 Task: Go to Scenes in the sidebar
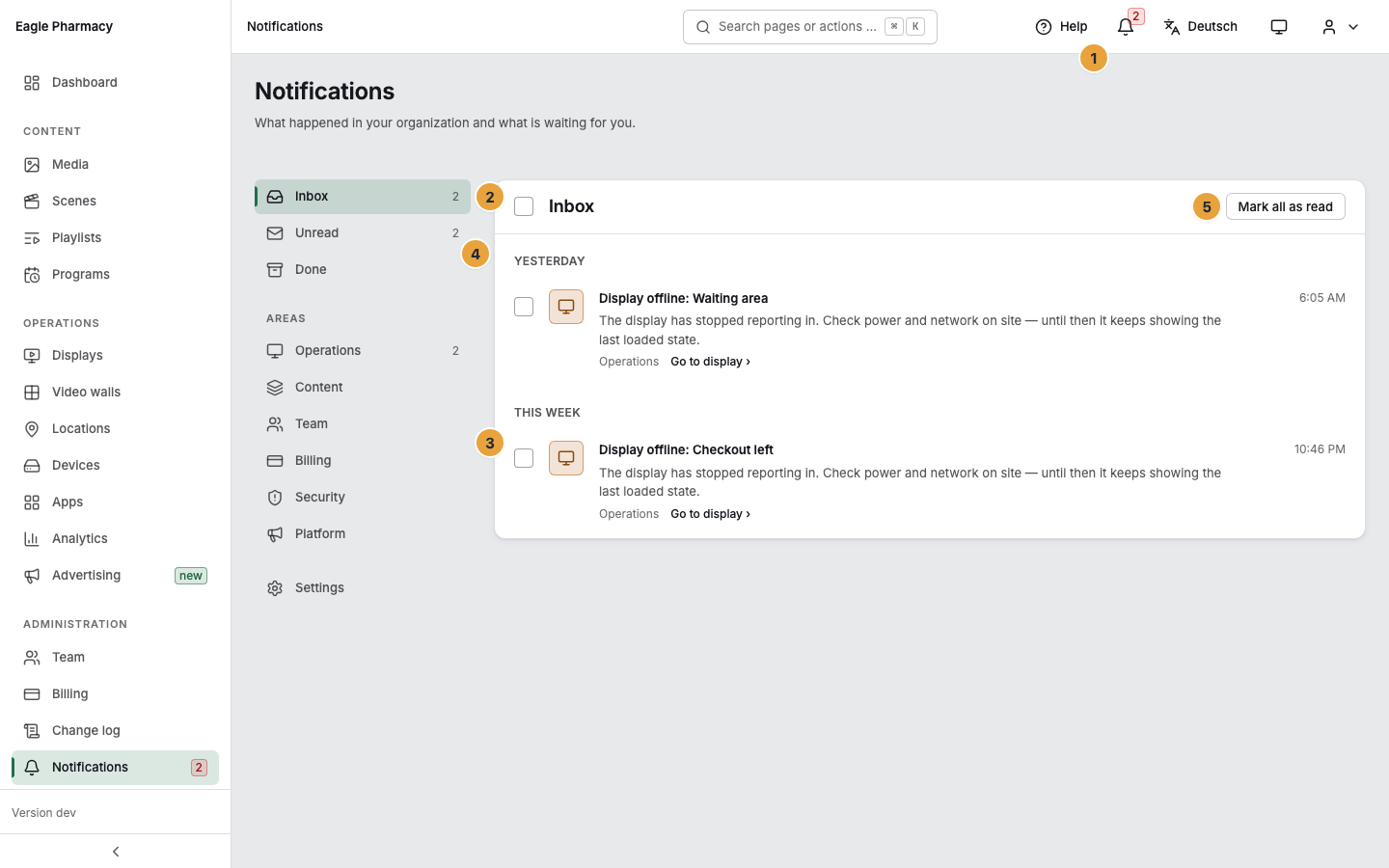coord(115,202)
